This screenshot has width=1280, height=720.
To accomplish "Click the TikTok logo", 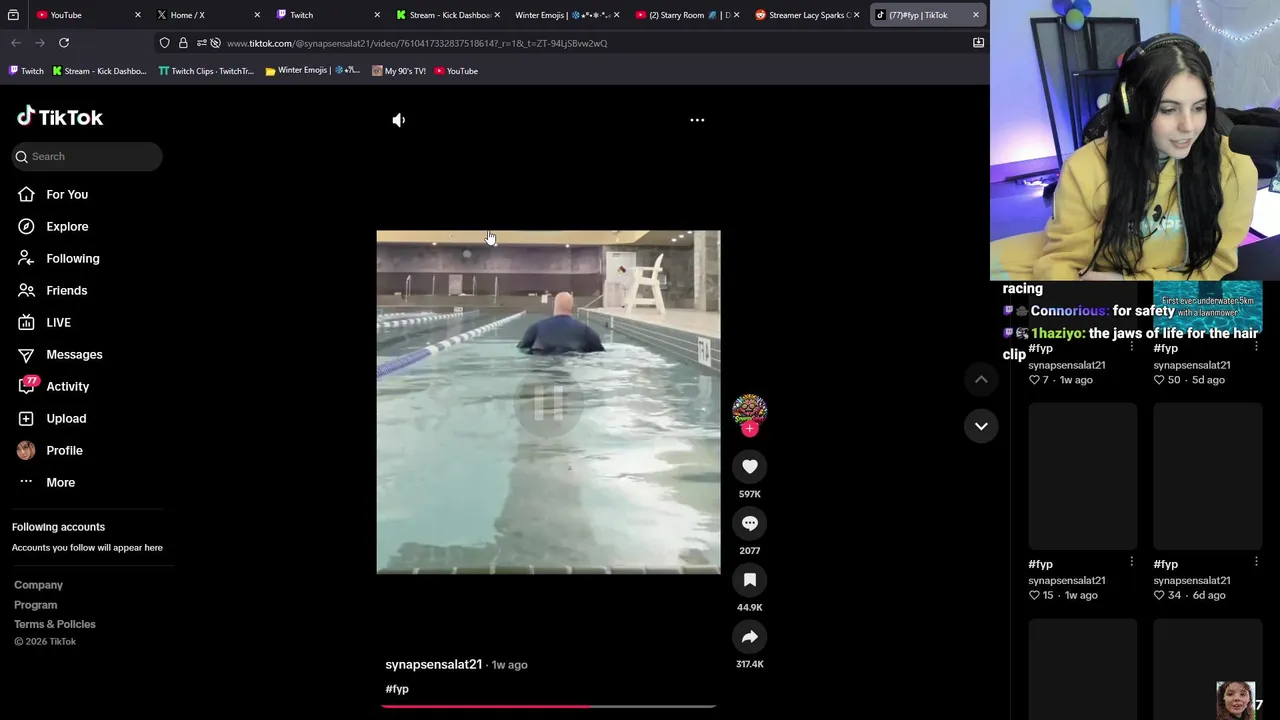I will [60, 117].
